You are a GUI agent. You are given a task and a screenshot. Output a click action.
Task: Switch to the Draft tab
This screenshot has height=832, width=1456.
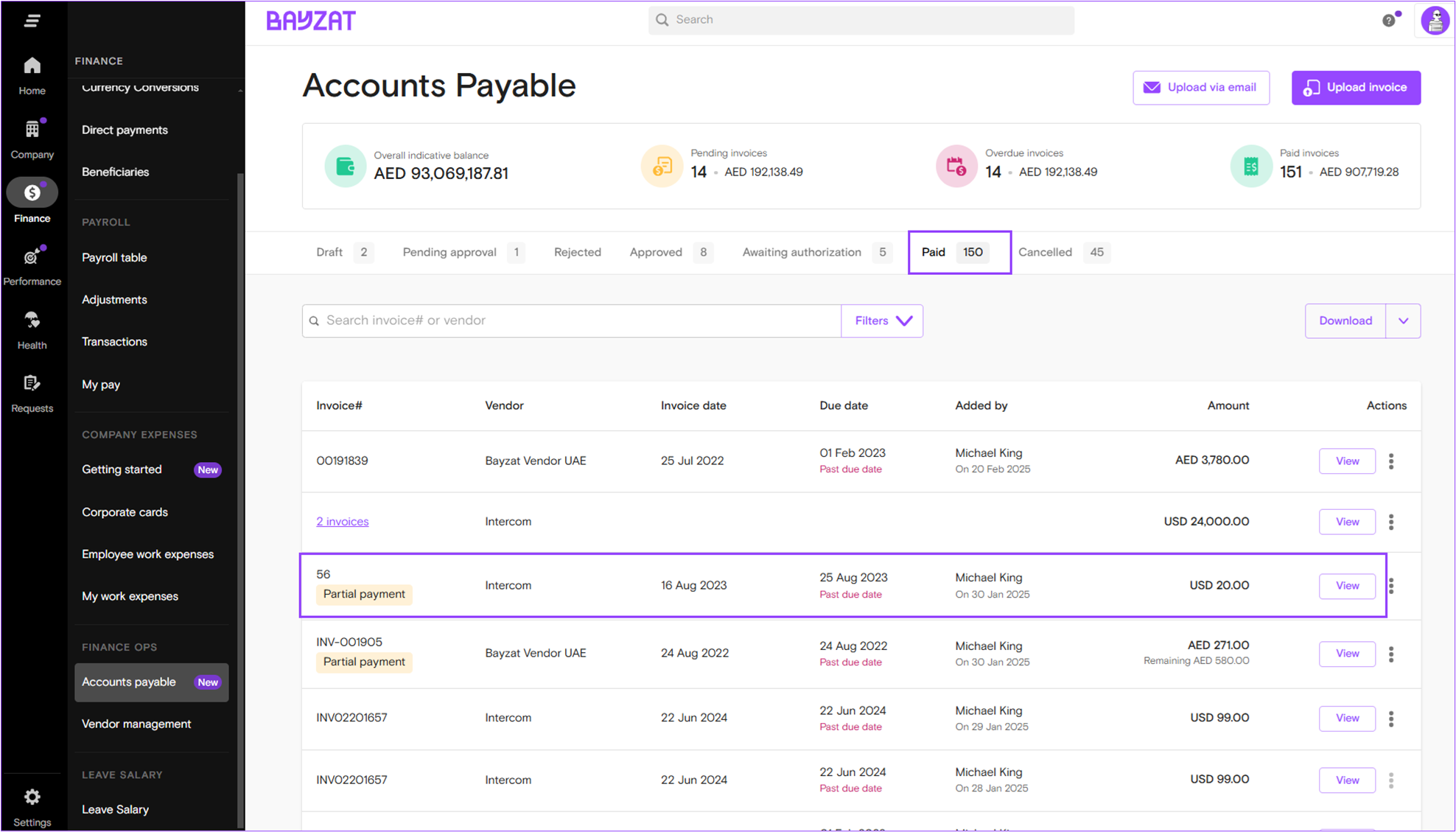pyautogui.click(x=344, y=253)
